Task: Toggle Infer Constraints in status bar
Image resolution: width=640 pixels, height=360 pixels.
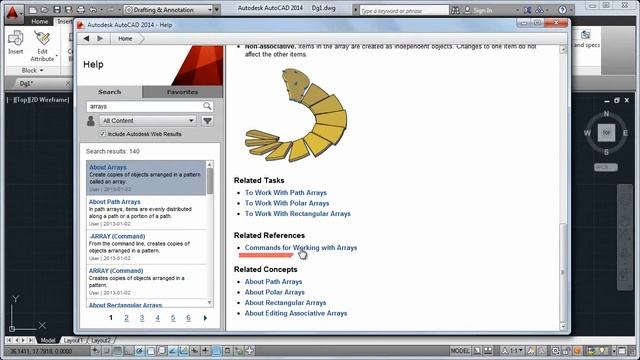Action: (96, 351)
